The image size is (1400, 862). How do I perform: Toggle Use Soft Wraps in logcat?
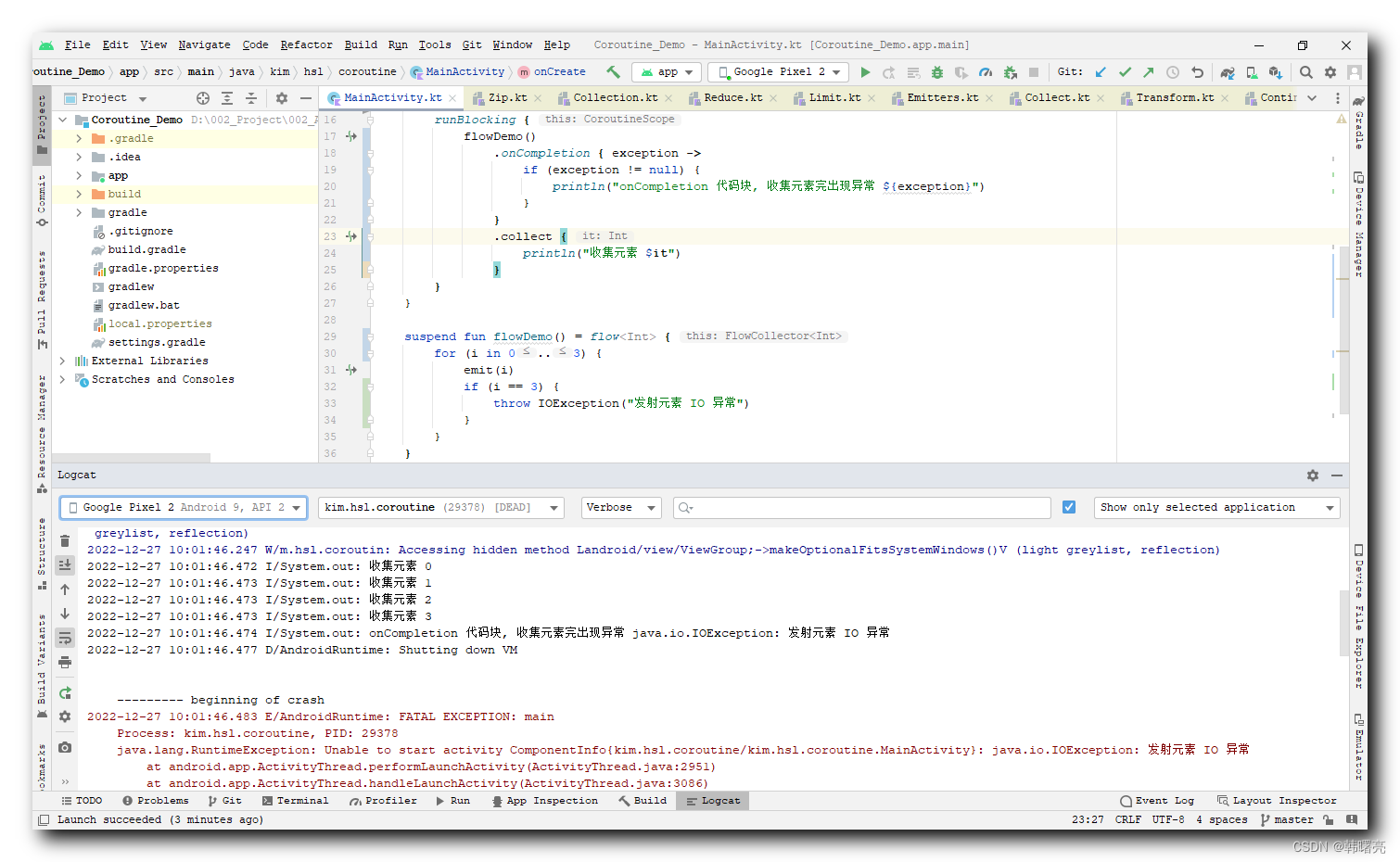click(65, 638)
